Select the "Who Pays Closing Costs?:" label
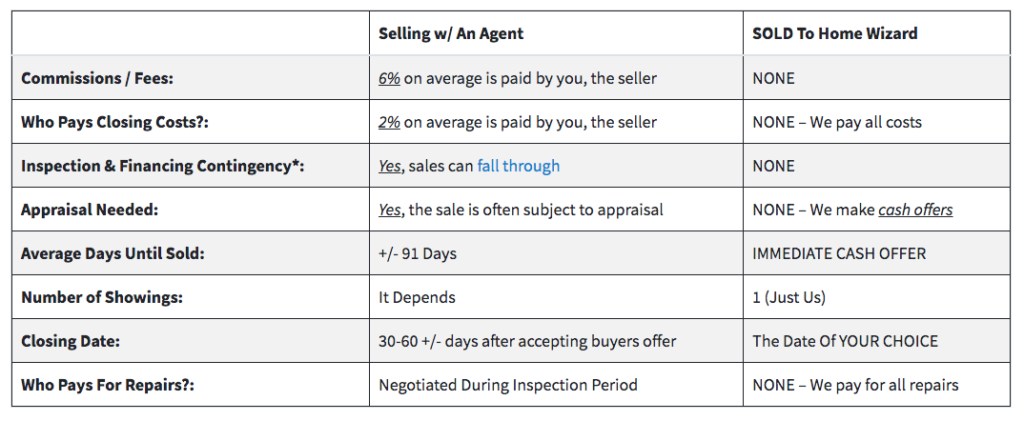 click(115, 122)
